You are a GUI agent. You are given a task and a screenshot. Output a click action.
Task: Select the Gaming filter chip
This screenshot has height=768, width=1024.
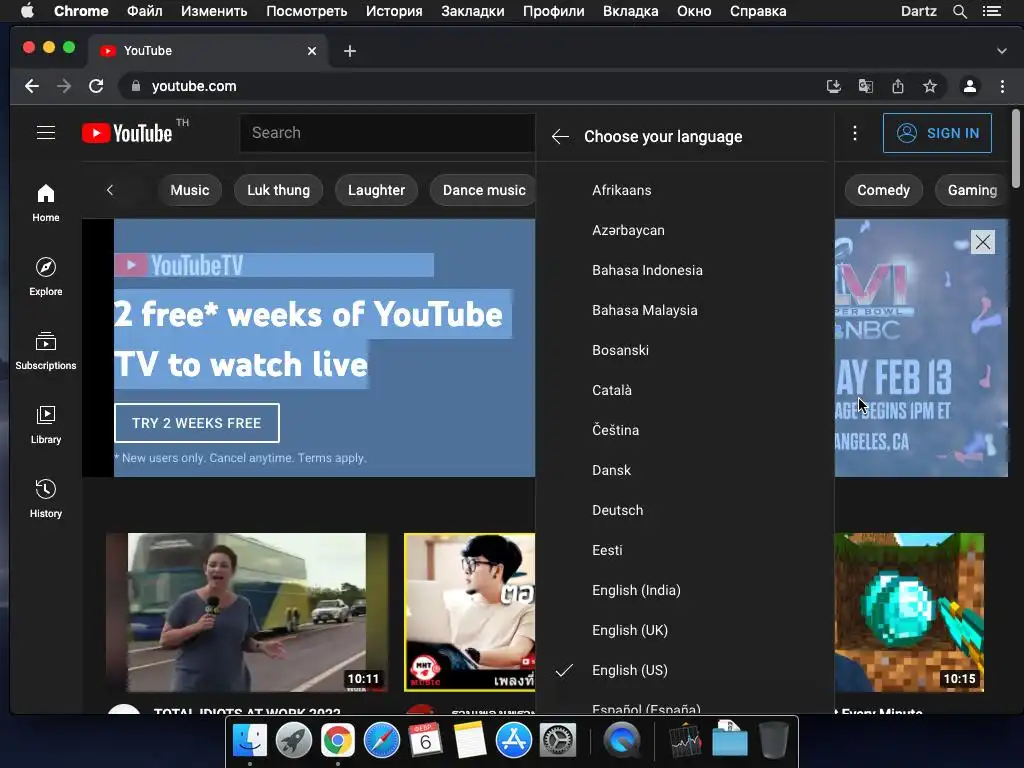pyautogui.click(x=972, y=190)
